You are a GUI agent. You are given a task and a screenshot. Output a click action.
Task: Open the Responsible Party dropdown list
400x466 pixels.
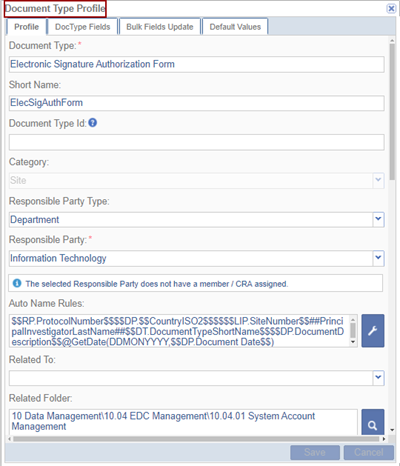coord(378,258)
